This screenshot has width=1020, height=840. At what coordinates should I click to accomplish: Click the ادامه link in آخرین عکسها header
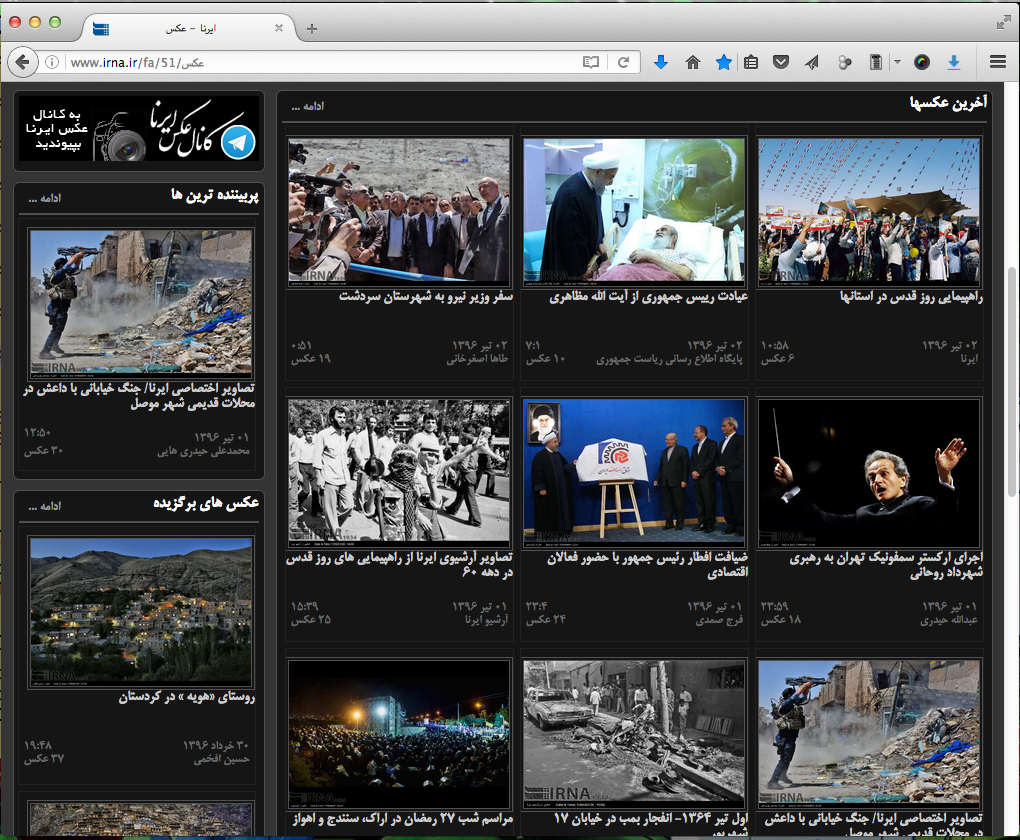click(308, 106)
